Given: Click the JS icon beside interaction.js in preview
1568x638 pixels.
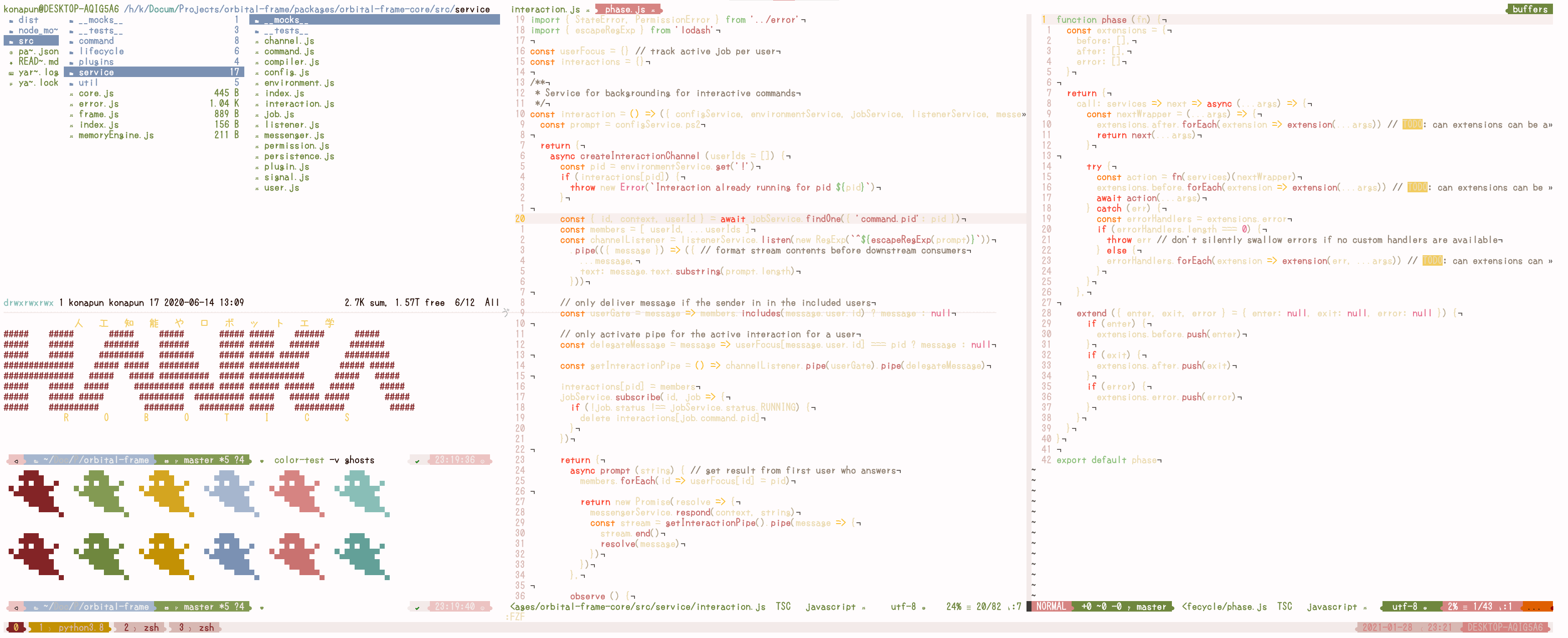Looking at the screenshot, I should pyautogui.click(x=258, y=104).
